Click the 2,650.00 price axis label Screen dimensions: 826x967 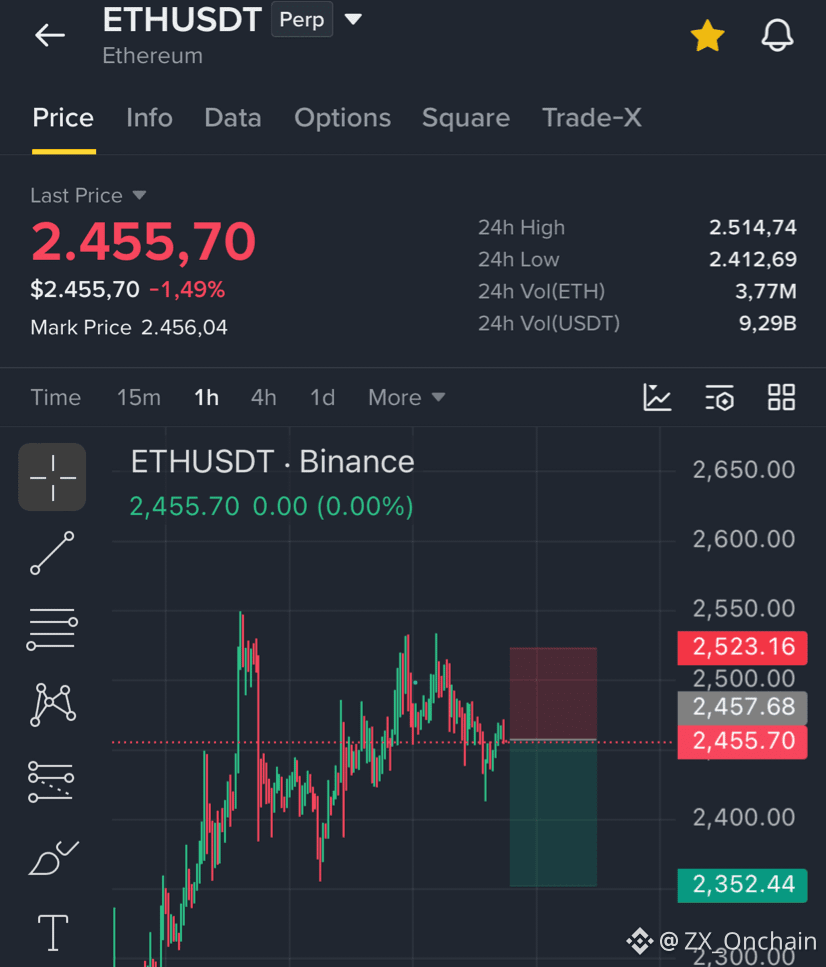coord(744,471)
